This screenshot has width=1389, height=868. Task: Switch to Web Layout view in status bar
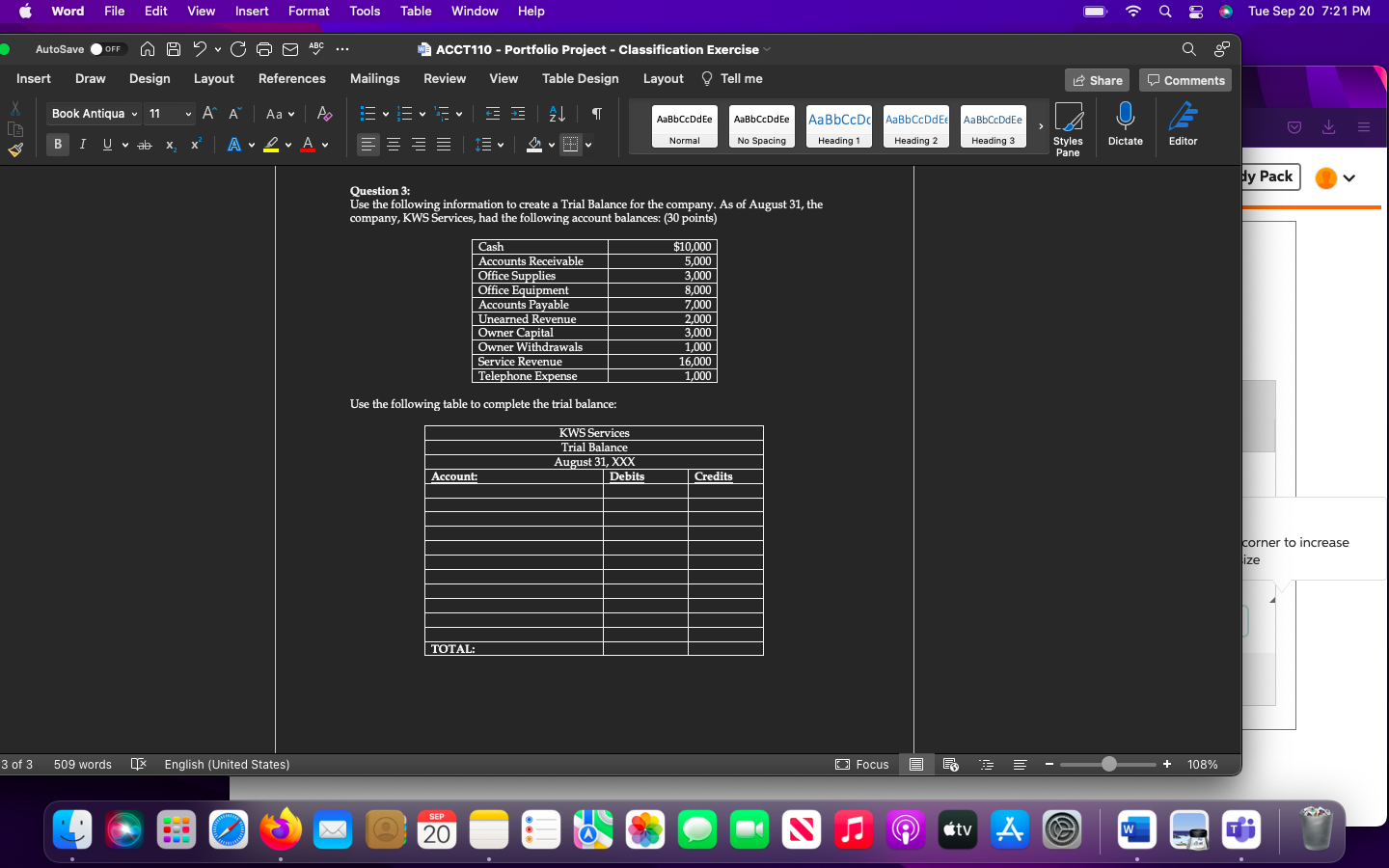click(x=951, y=765)
